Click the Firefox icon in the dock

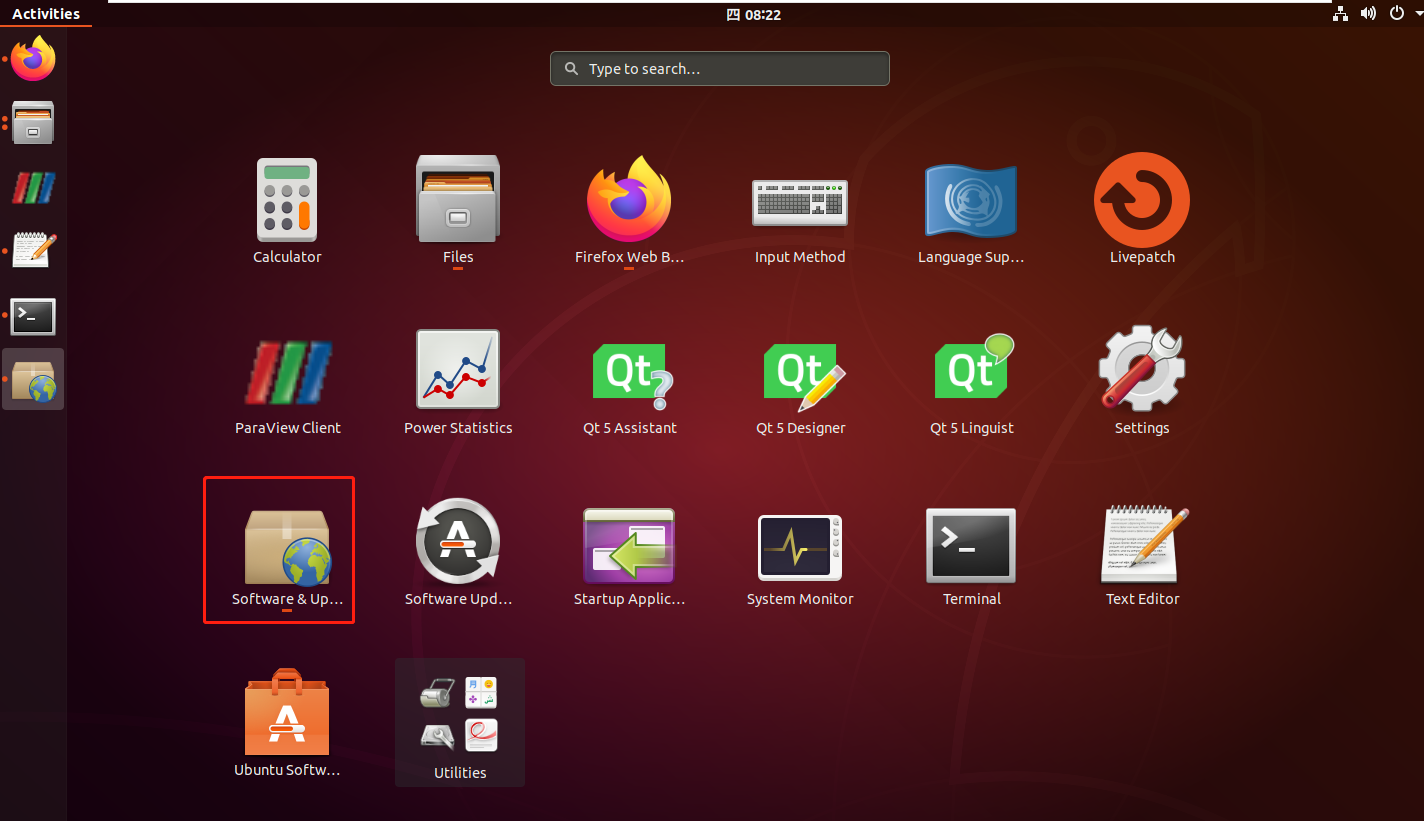click(33, 60)
